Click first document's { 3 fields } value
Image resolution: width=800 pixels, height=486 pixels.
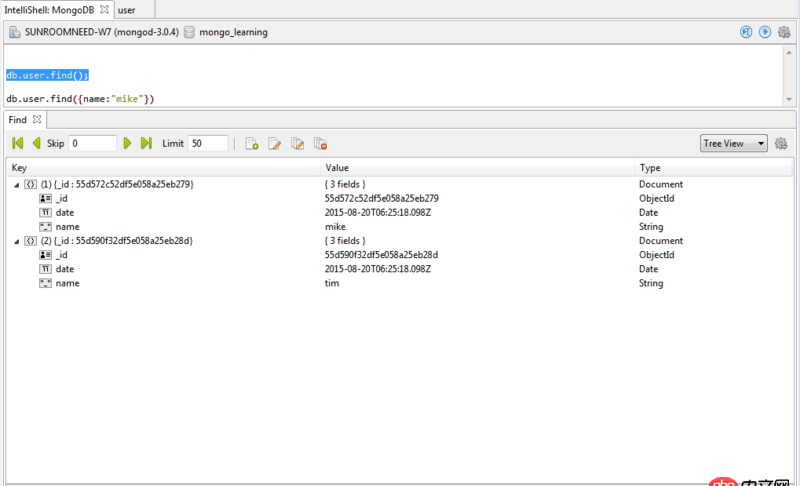click(345, 184)
